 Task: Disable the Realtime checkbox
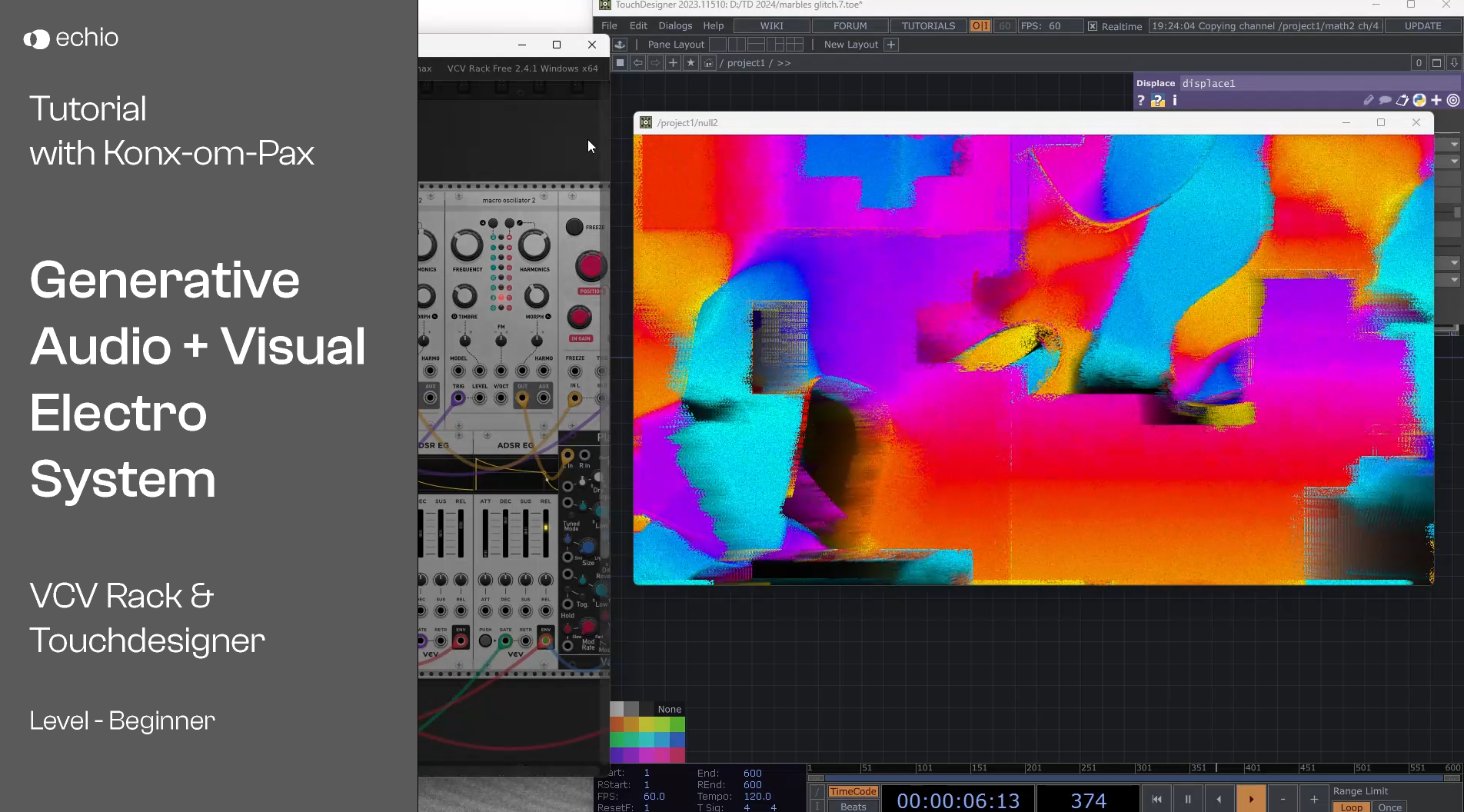click(x=1093, y=25)
